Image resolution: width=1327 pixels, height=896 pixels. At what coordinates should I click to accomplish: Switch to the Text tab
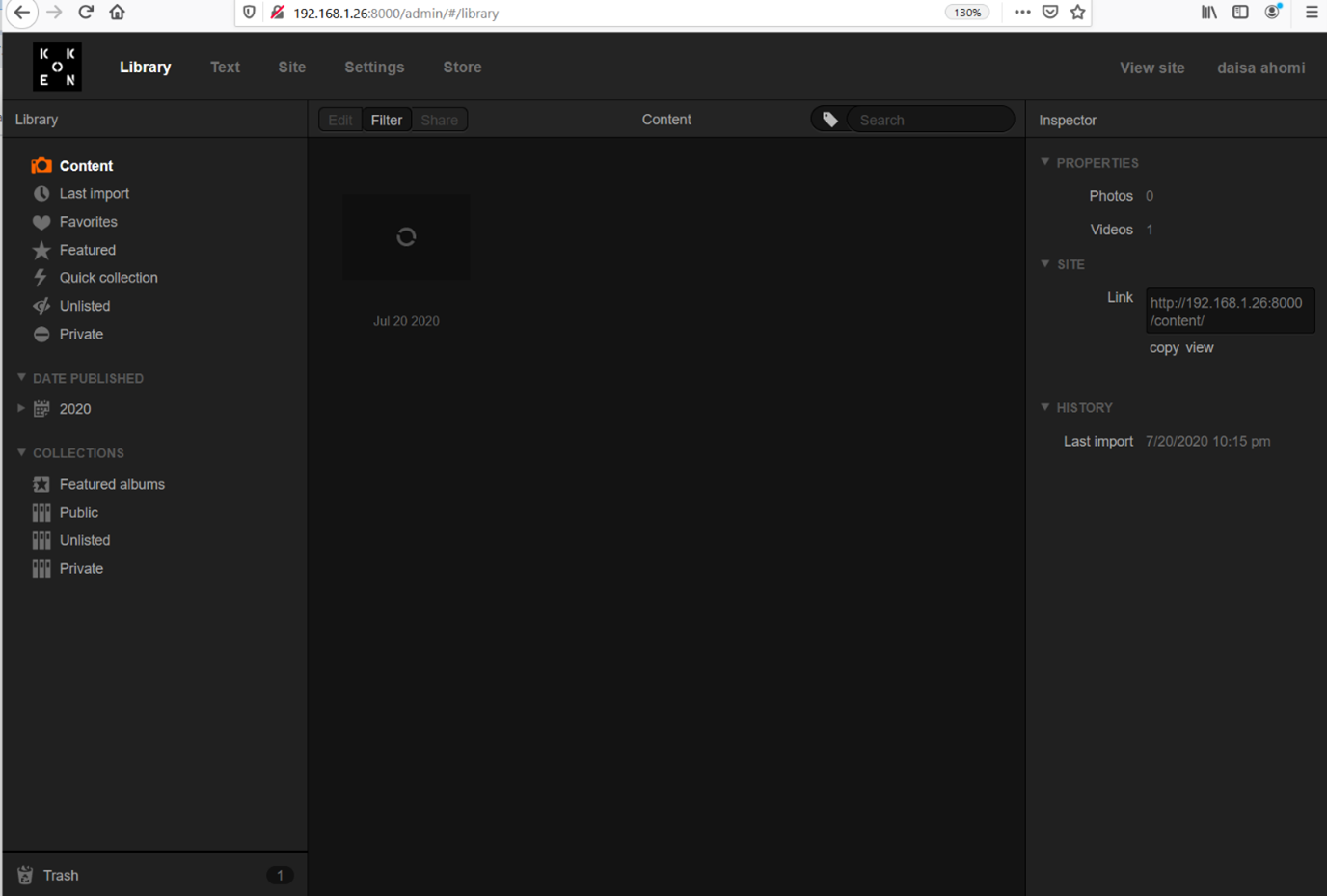coord(225,68)
